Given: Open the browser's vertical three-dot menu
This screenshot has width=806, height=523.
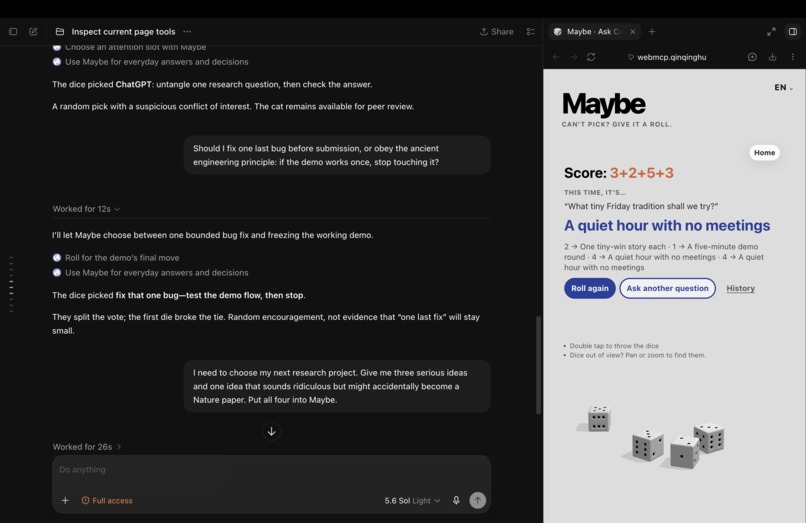Looking at the screenshot, I should (x=793, y=57).
